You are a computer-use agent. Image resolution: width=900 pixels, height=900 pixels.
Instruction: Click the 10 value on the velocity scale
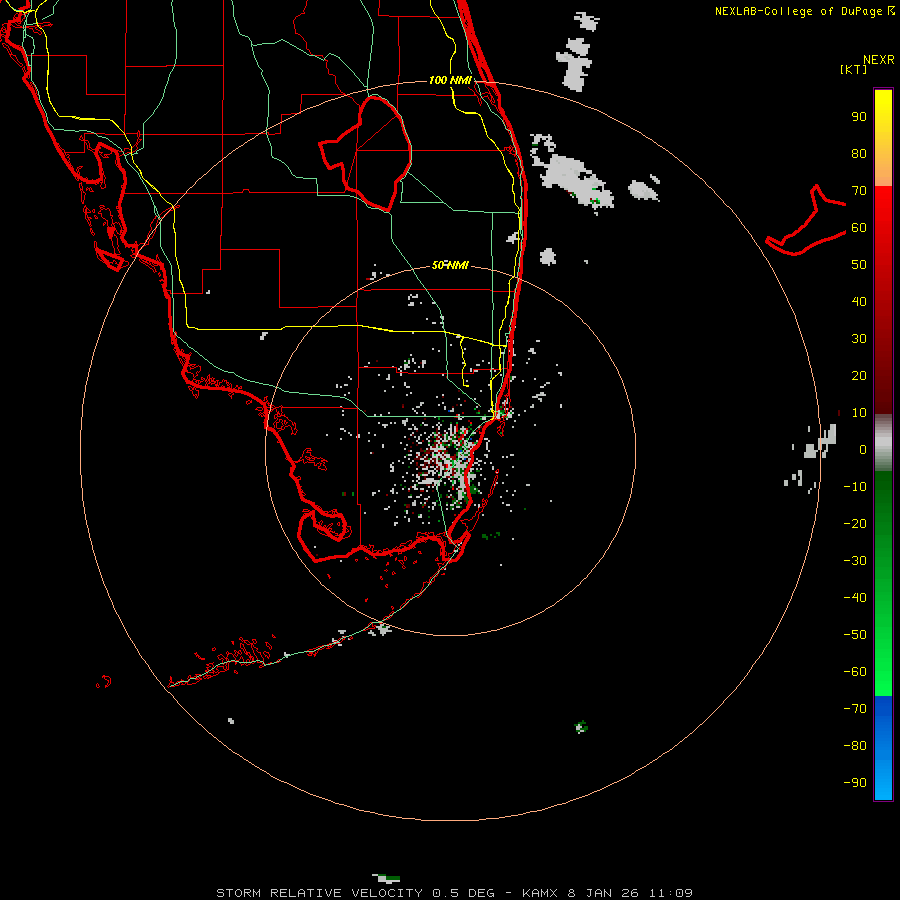(859, 413)
